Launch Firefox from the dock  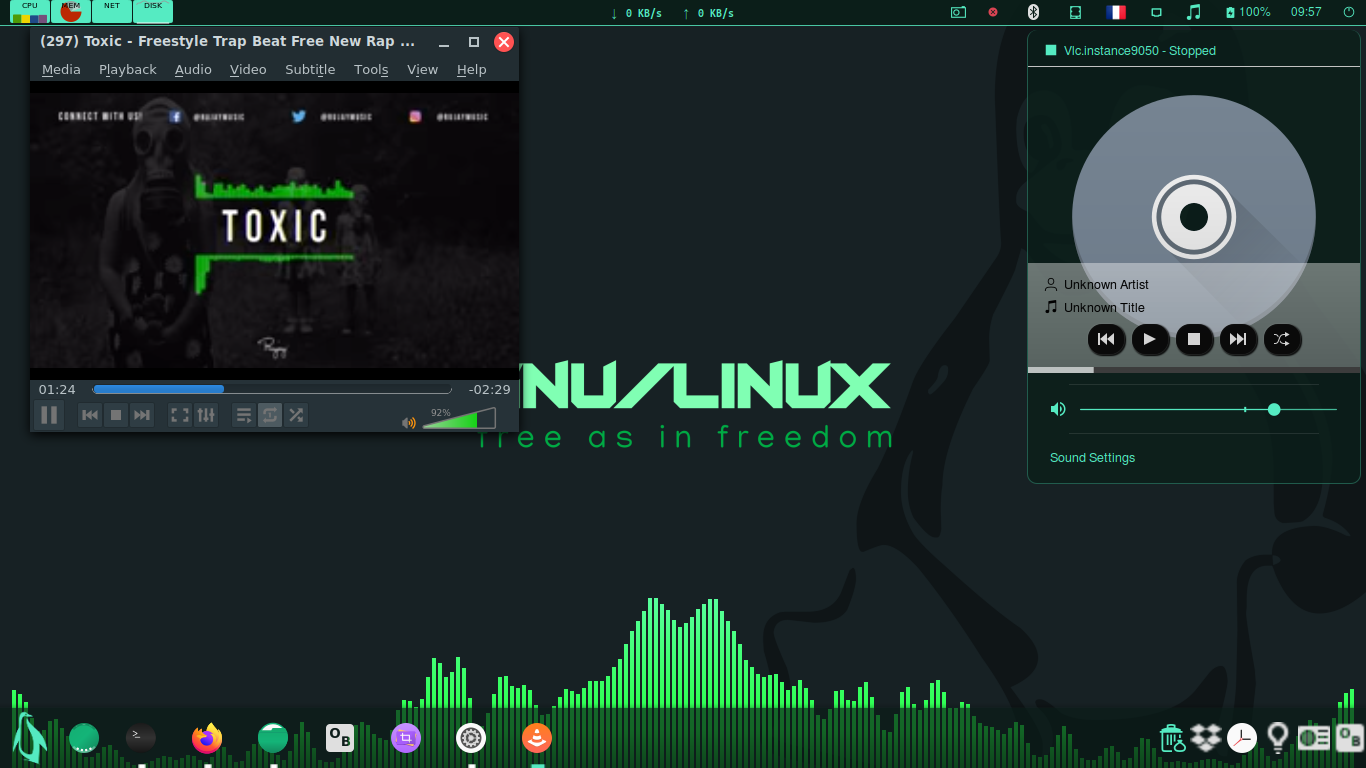(207, 738)
